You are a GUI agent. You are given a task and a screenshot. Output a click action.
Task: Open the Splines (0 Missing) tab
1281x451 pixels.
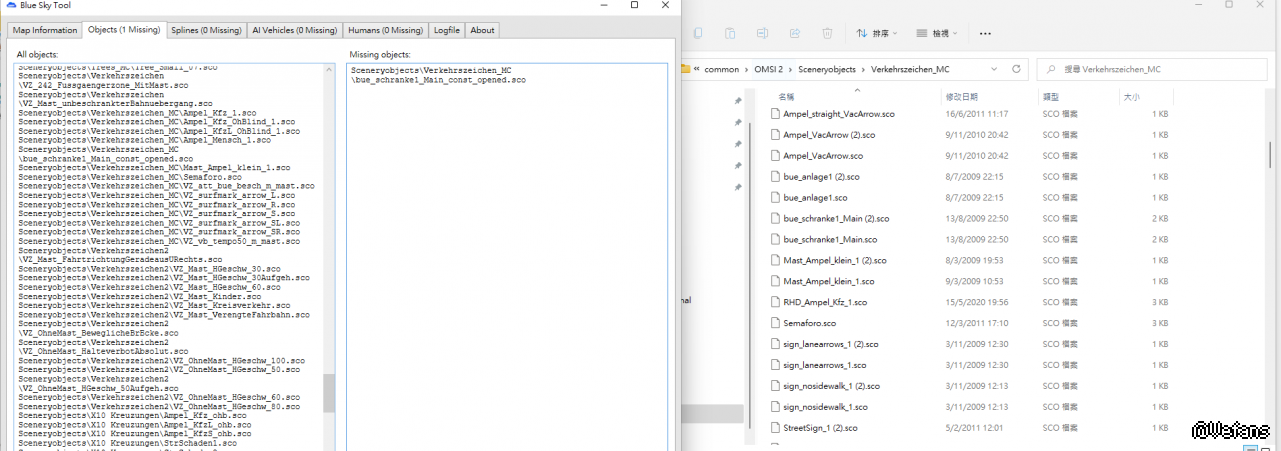point(206,30)
